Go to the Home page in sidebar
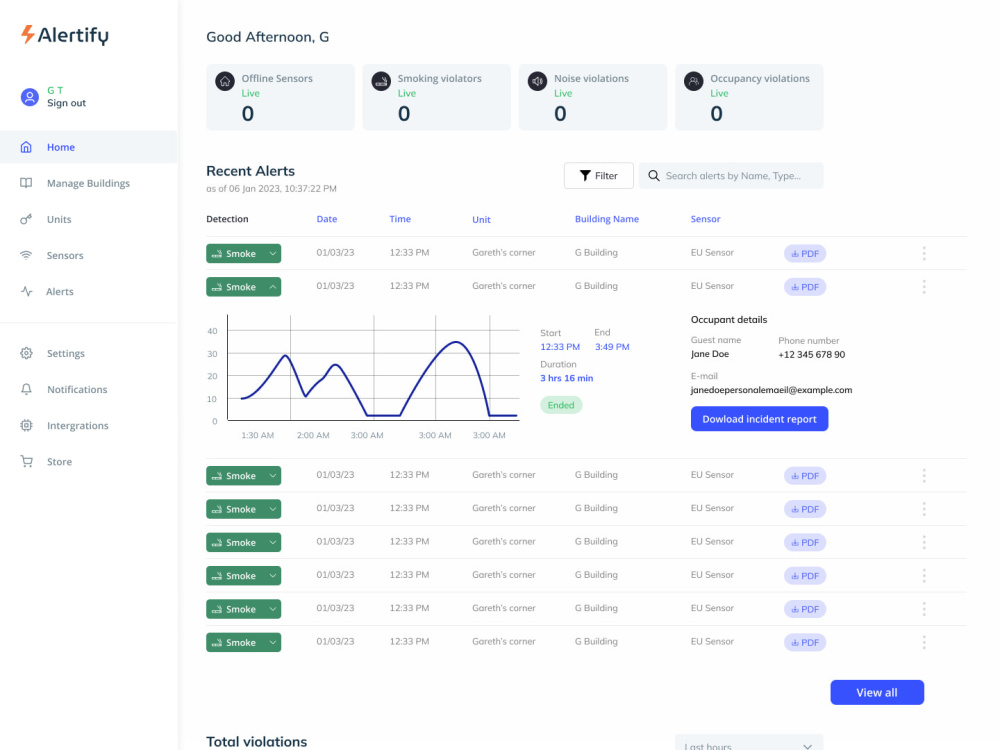The width and height of the screenshot is (1000, 750). point(89,147)
